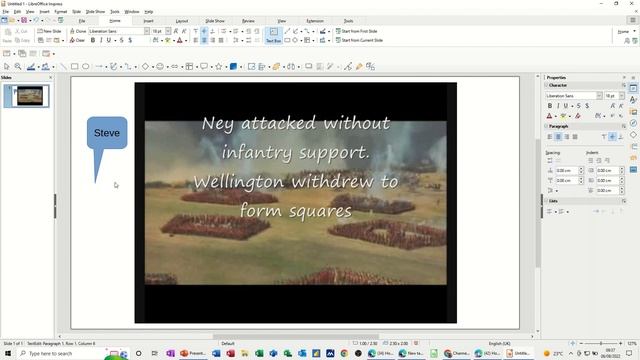This screenshot has width=640, height=360.
Task: Choose the Stars and Banners tool
Action: 219,66
